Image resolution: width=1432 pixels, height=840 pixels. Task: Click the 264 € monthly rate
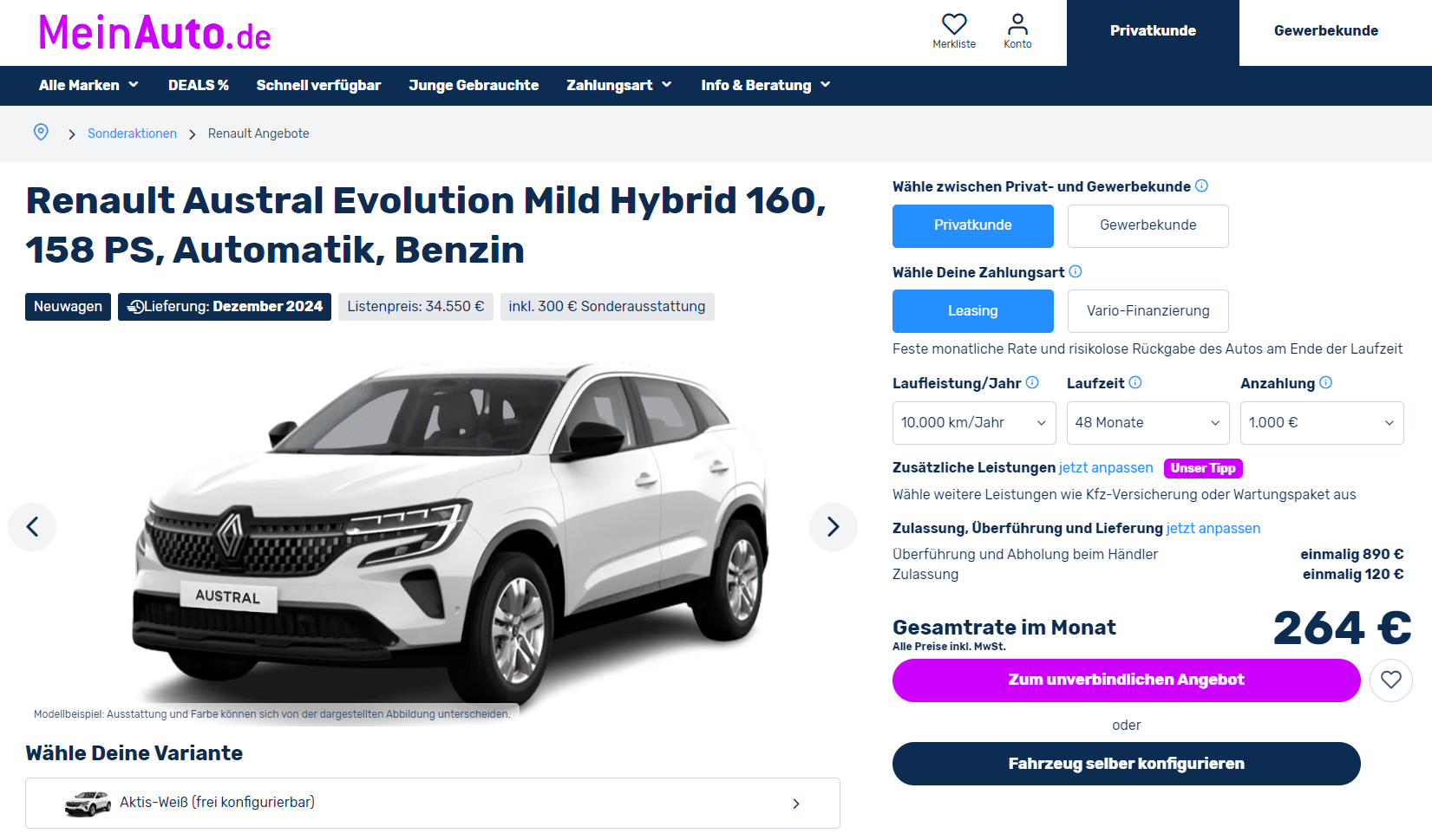tap(1342, 628)
